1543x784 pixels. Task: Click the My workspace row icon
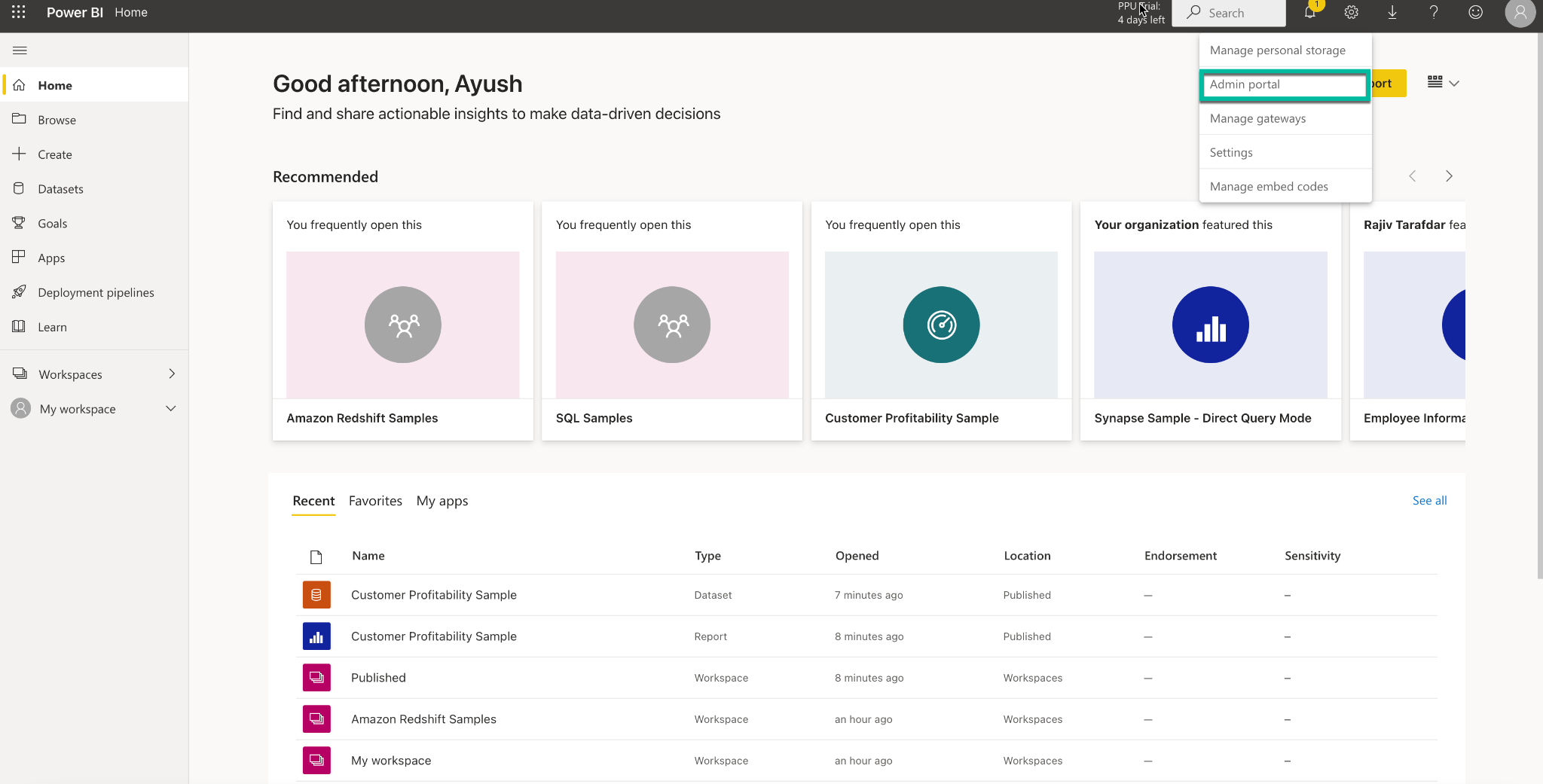click(x=316, y=761)
